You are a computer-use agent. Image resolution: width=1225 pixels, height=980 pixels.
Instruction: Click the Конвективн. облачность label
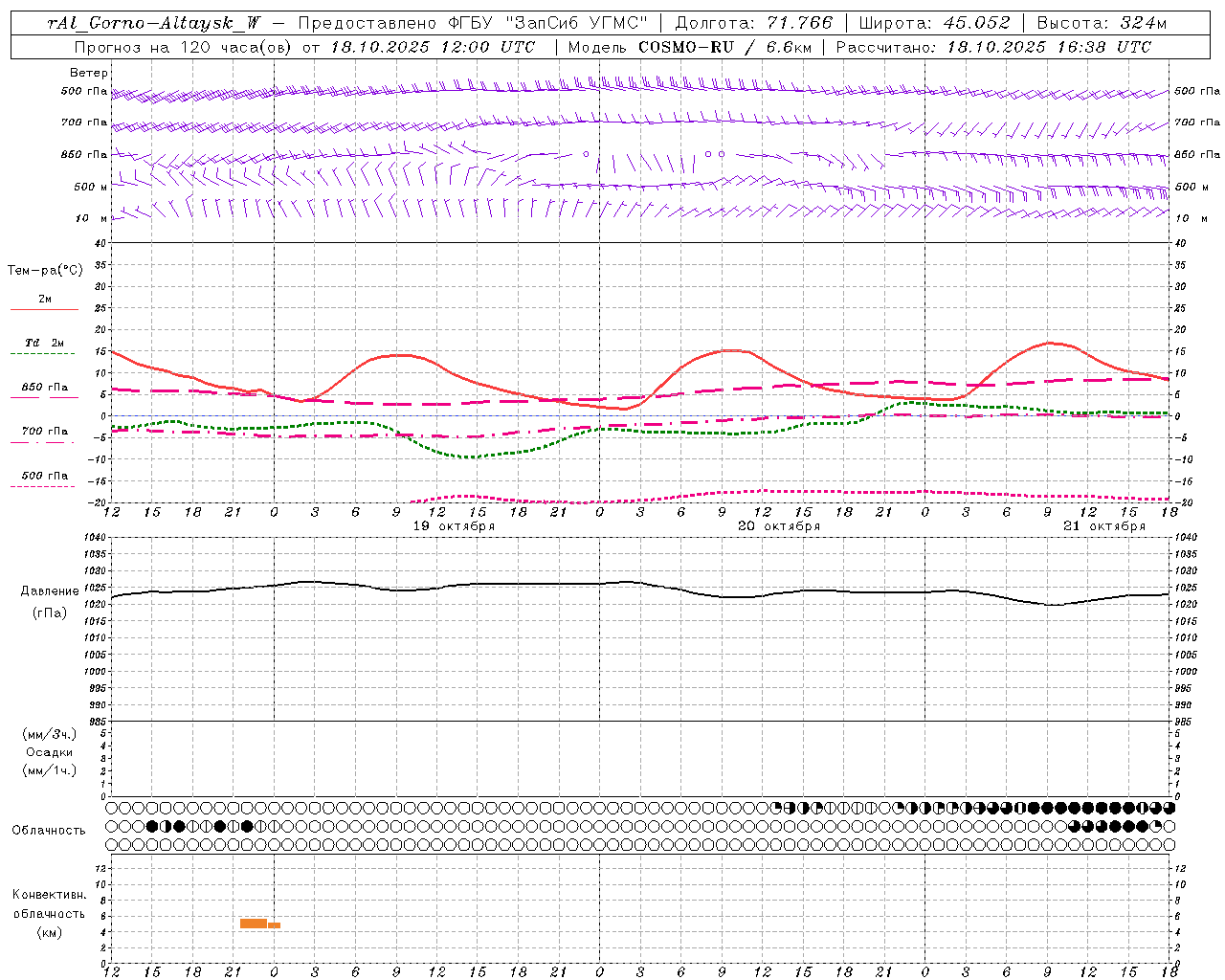point(49,904)
